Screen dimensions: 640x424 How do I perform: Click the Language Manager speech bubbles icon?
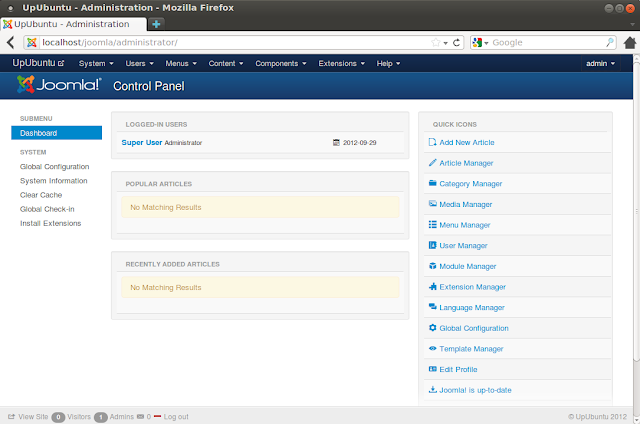[433, 307]
